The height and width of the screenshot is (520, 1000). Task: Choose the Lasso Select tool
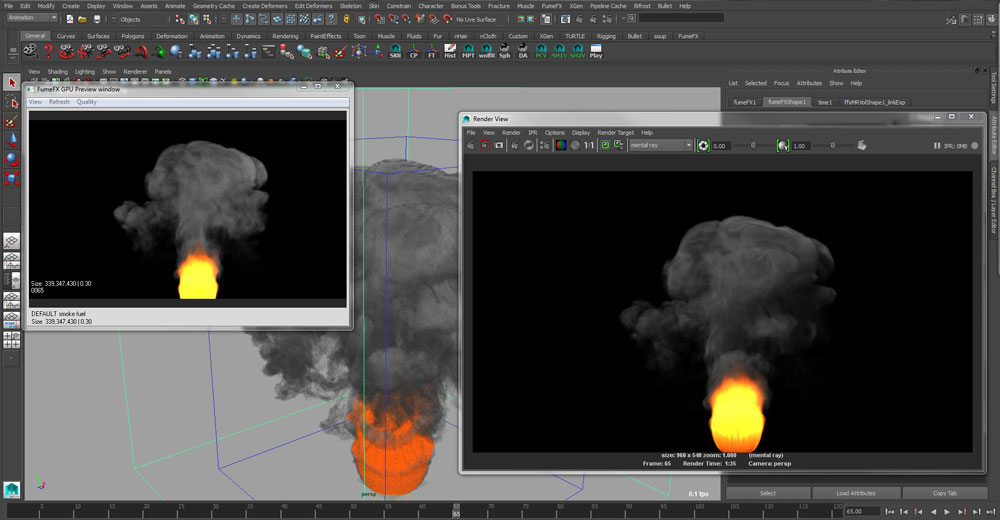click(11, 102)
